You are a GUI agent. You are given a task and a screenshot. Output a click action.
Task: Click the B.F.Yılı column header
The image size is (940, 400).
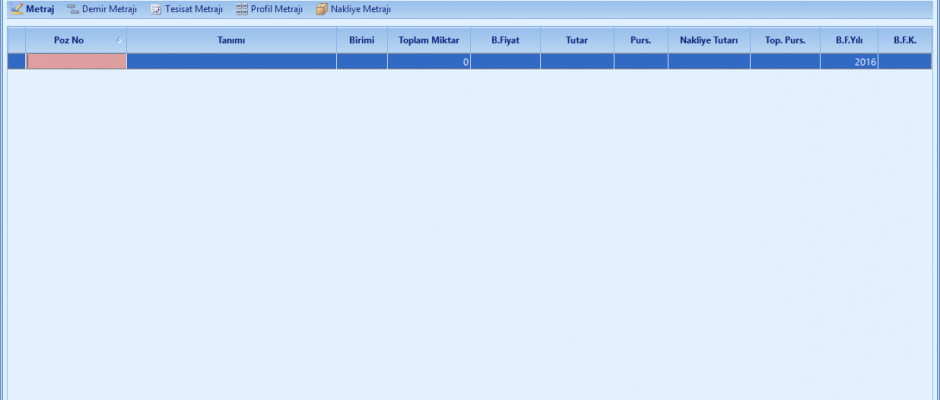848,40
